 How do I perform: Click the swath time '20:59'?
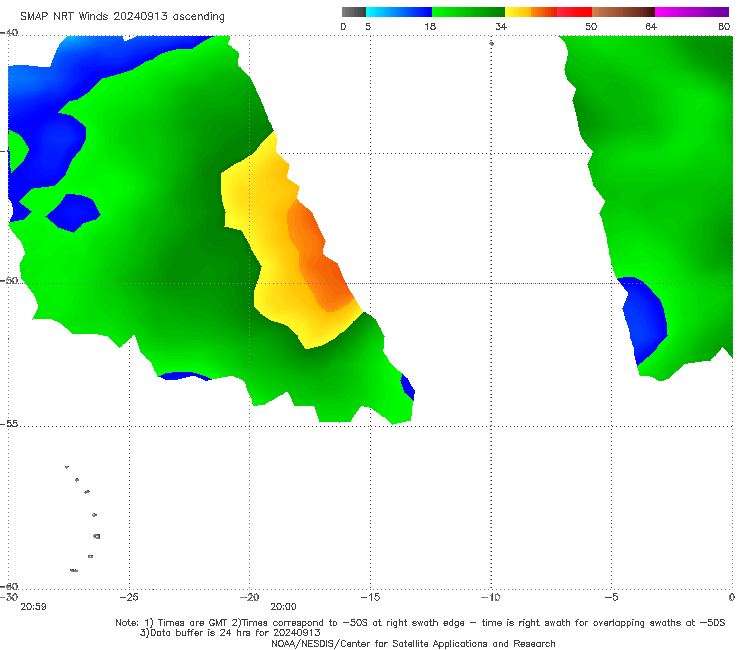click(x=33, y=607)
